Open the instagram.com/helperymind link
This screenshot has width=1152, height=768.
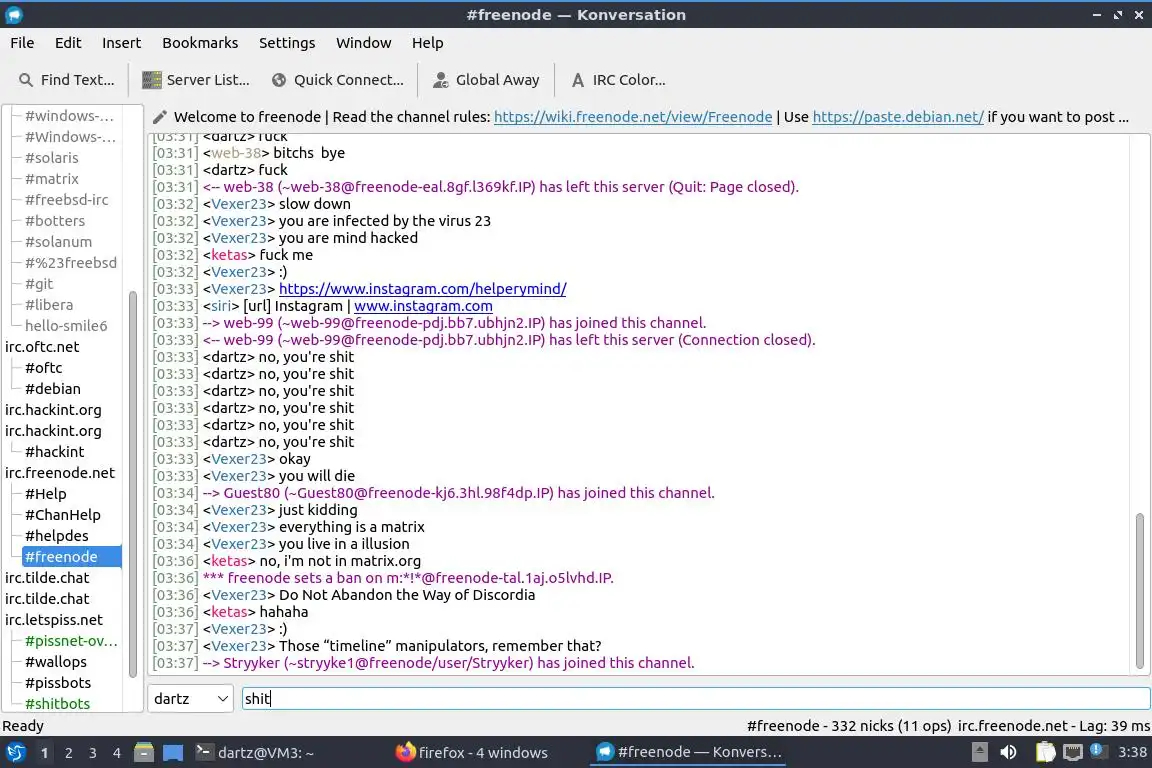tap(422, 289)
